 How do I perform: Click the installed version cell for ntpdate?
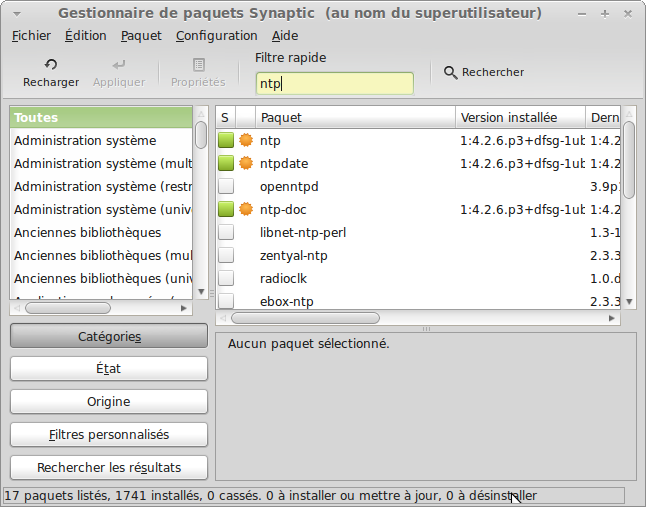click(522, 164)
